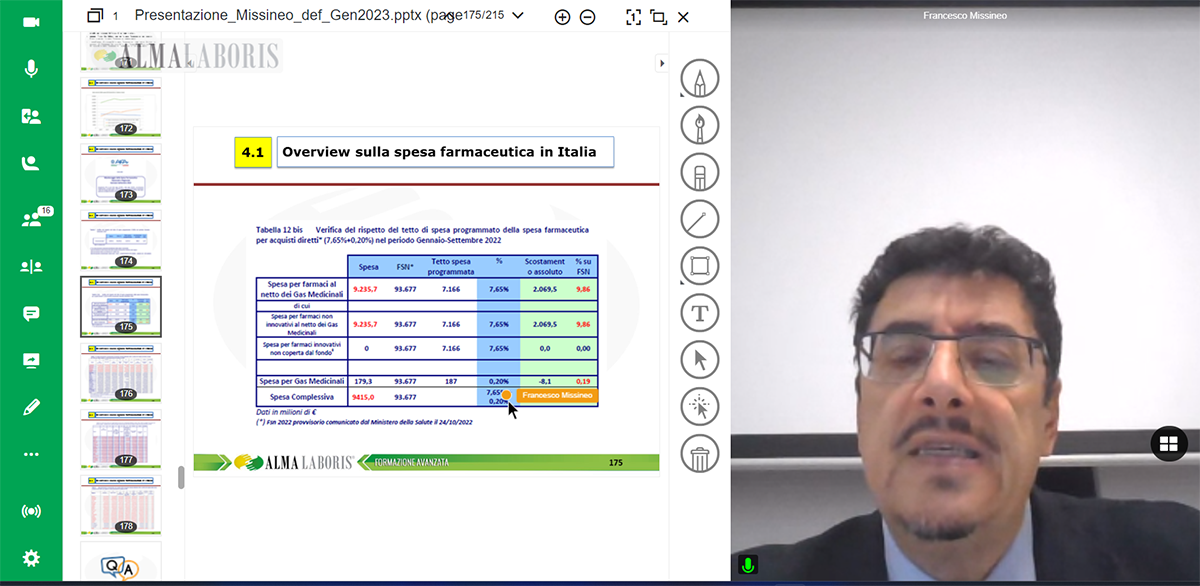This screenshot has width=1200, height=586.
Task: Click the slide title 'Overview sulla spesa farmaceutica in Italia'
Action: (439, 152)
